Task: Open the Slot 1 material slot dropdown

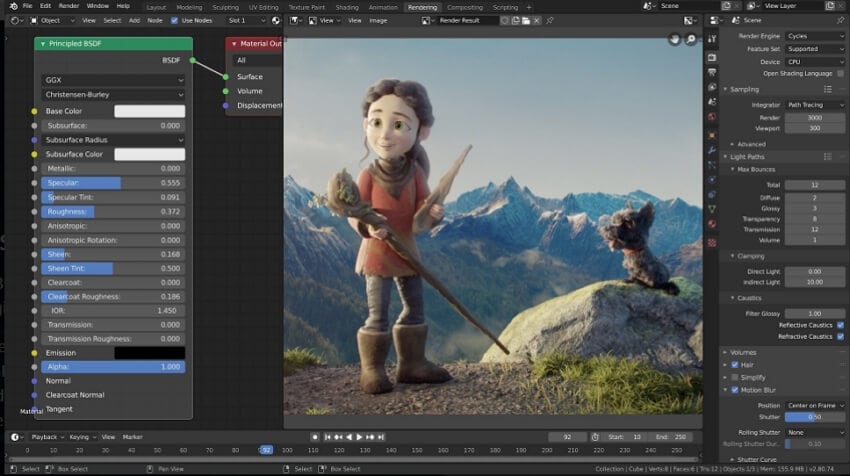Action: click(x=246, y=21)
